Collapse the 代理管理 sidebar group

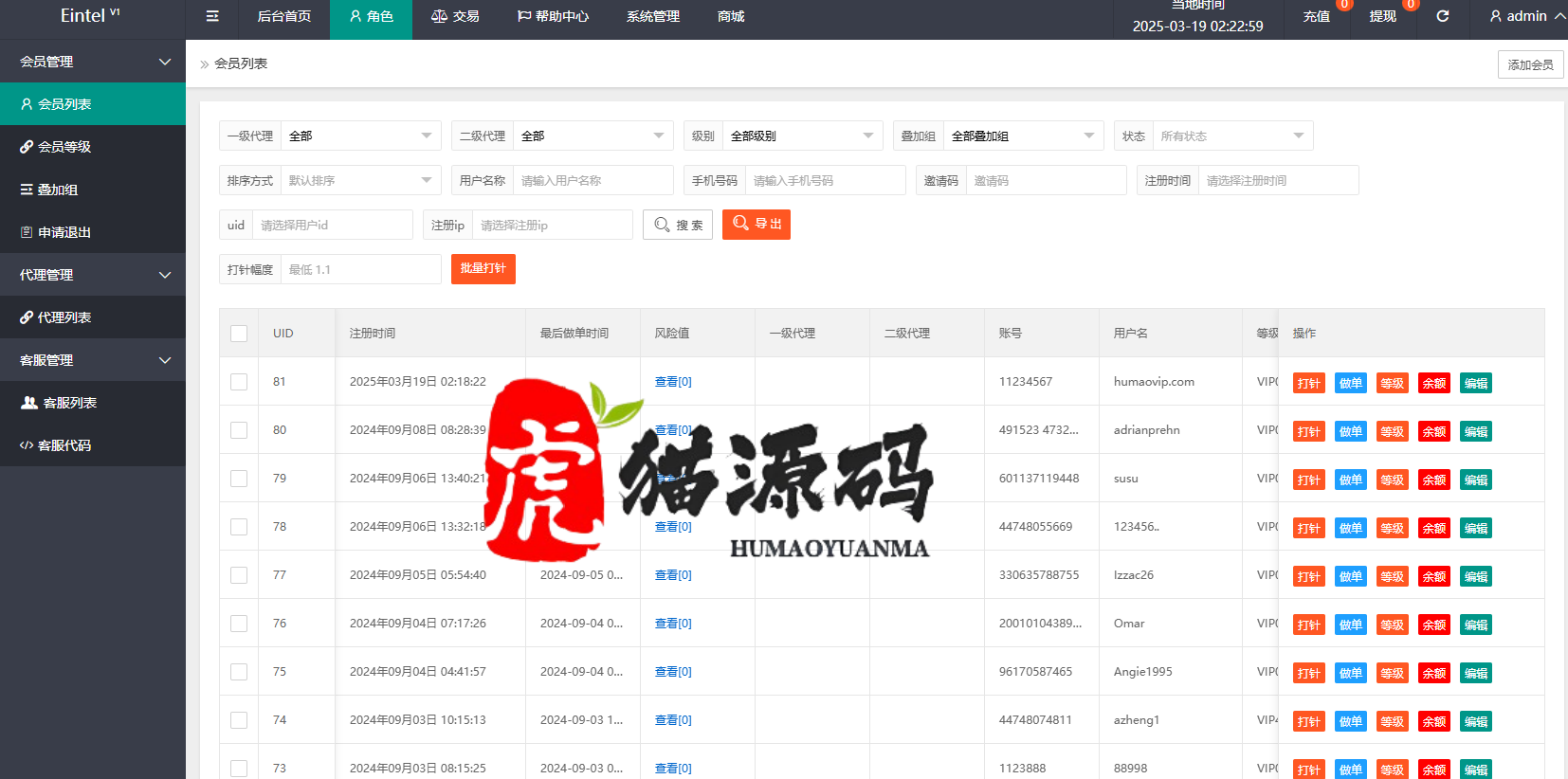click(x=93, y=275)
